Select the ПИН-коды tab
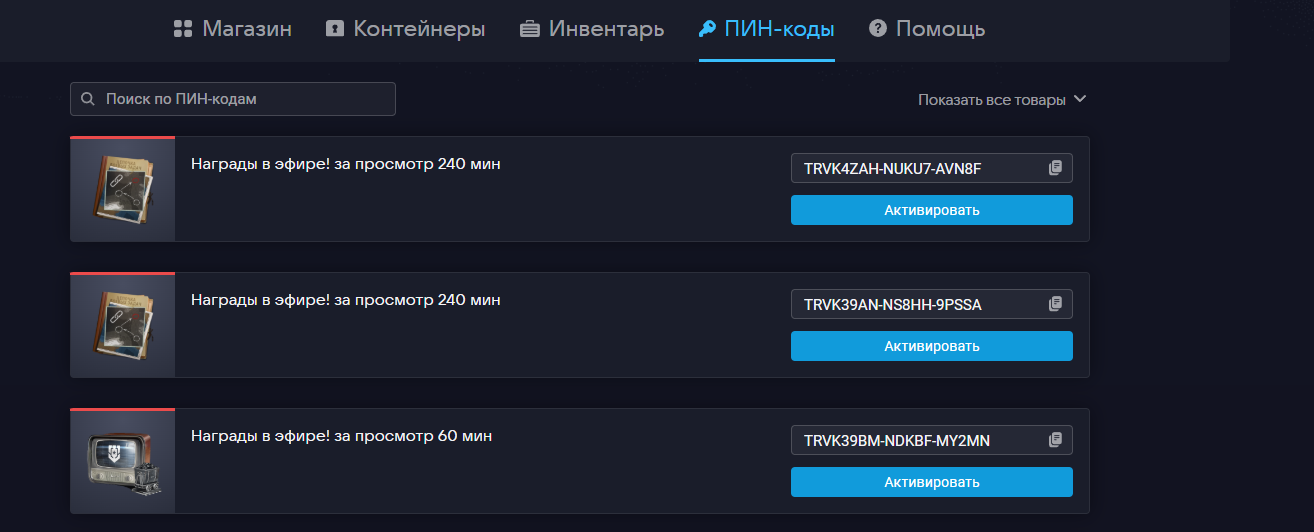1314x532 pixels. pyautogui.click(x=779, y=29)
